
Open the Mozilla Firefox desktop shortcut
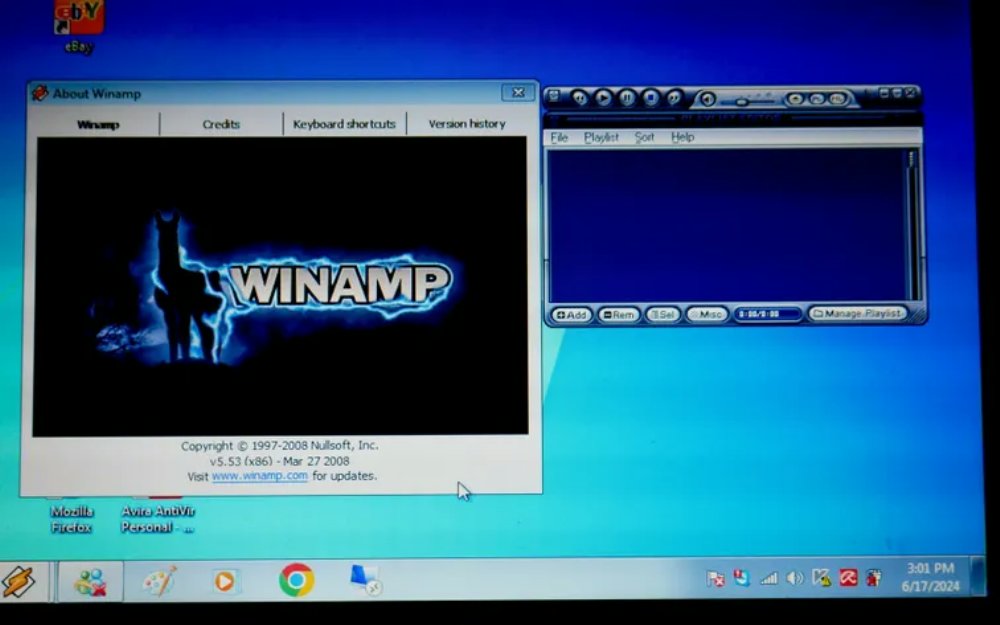click(x=71, y=515)
